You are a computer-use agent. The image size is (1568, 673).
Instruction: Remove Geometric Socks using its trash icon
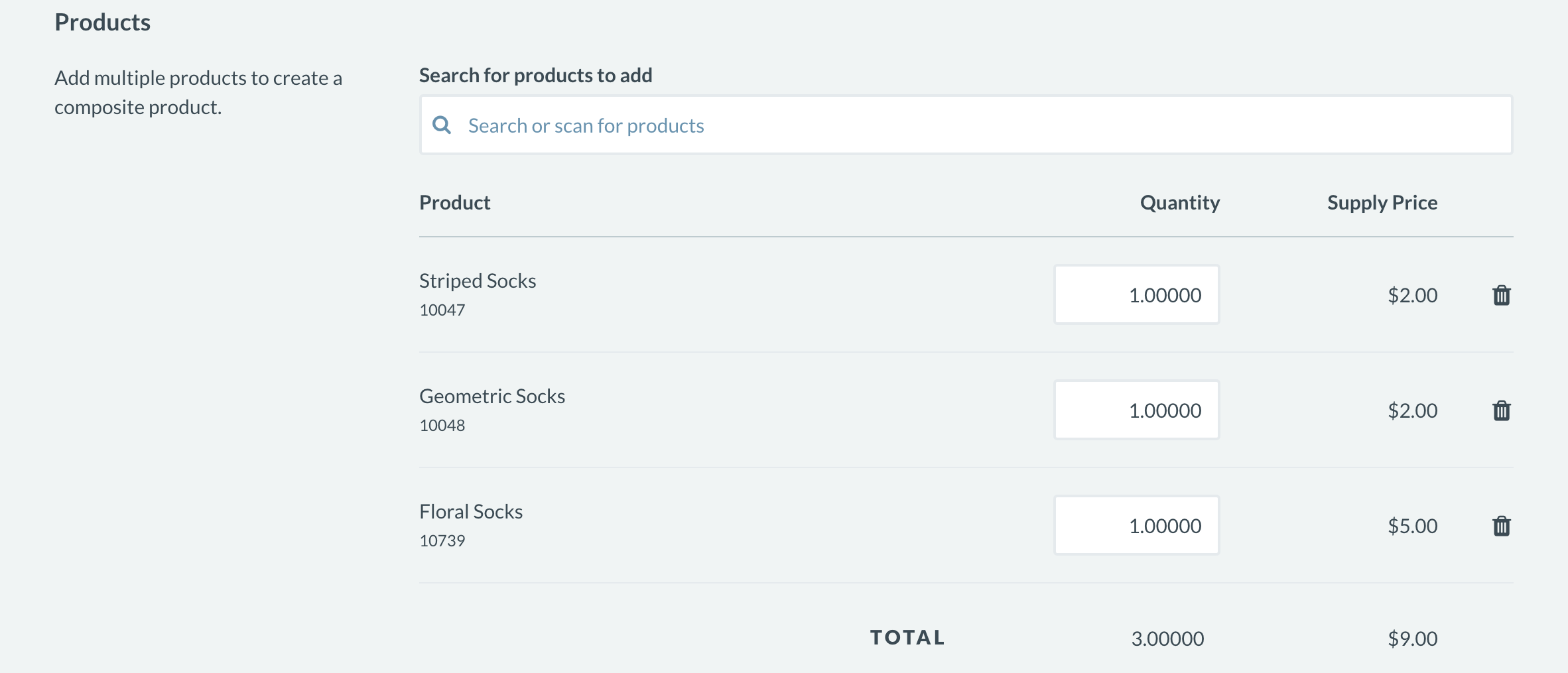[1502, 410]
